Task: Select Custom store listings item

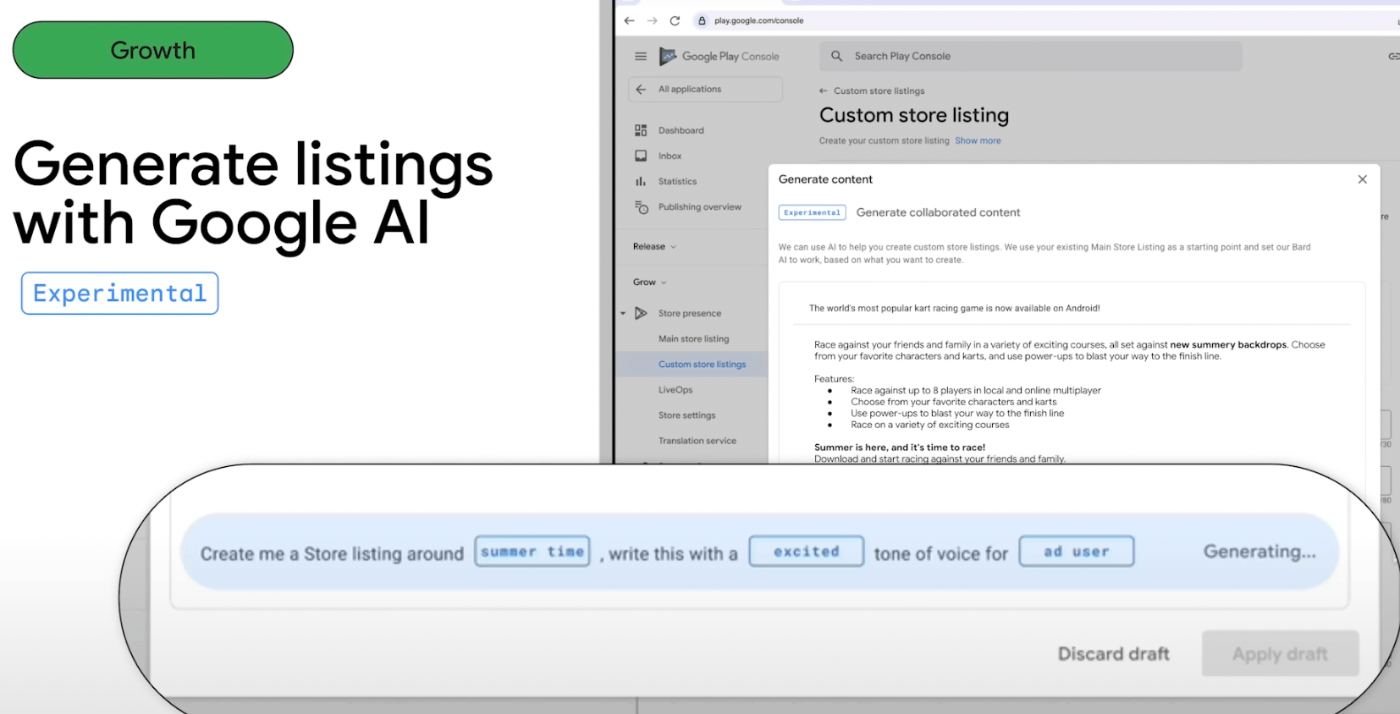Action: tap(702, 364)
